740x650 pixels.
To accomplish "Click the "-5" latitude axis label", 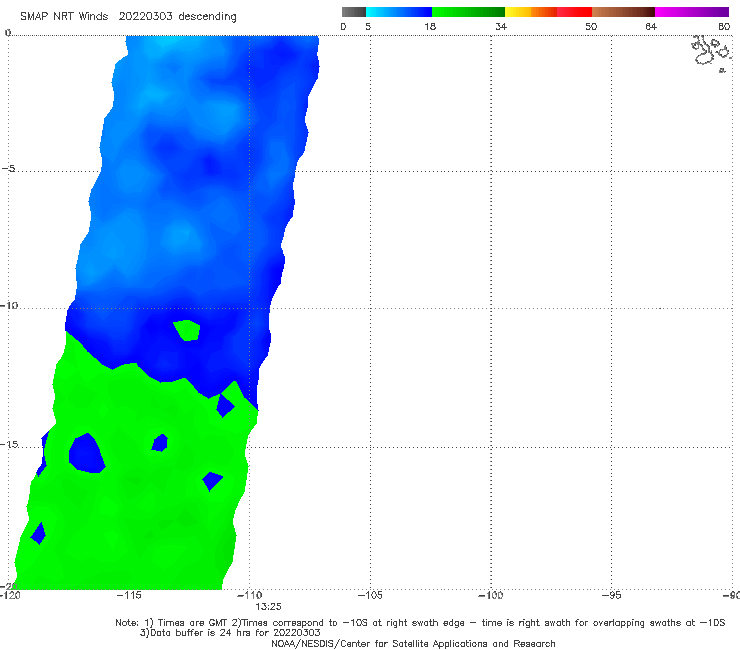I will 8,168.
